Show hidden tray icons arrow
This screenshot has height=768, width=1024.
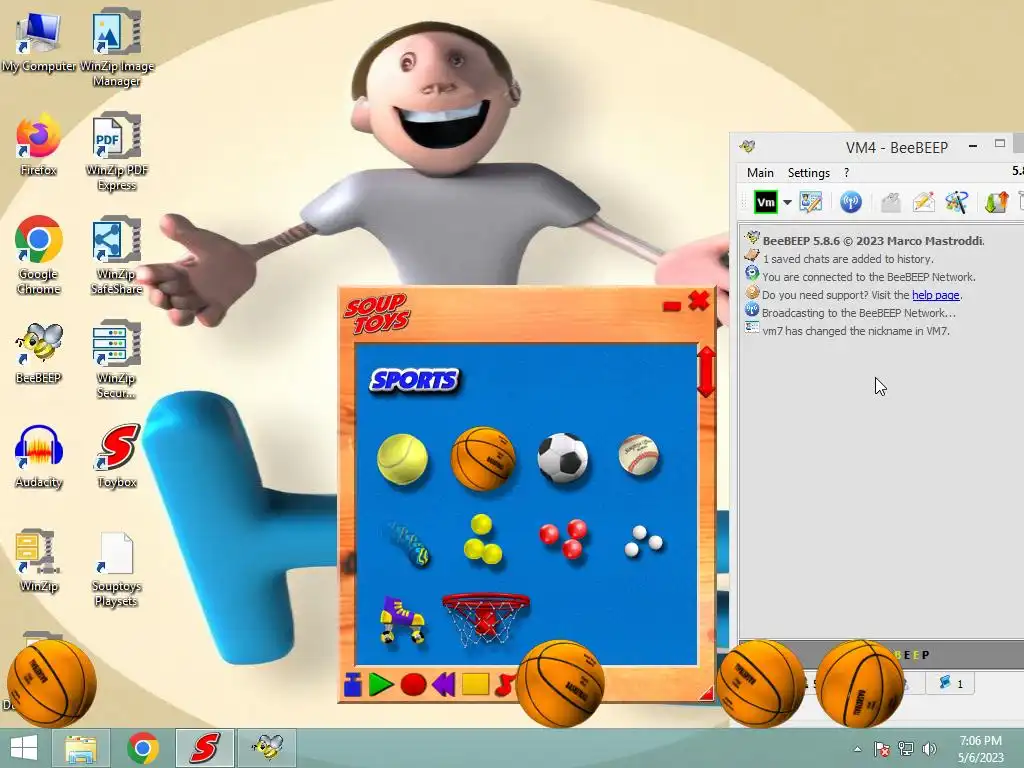pyautogui.click(x=857, y=749)
